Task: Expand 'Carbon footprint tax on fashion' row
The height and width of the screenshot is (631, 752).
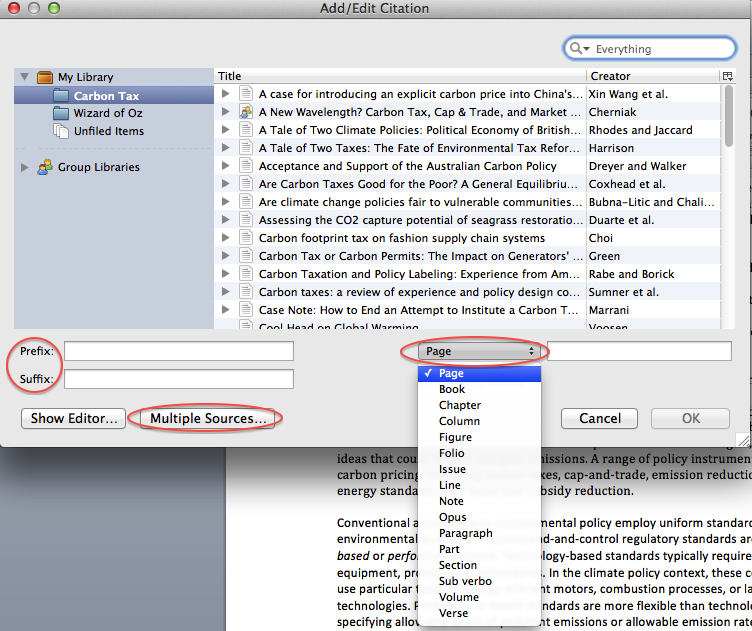Action: pos(225,237)
